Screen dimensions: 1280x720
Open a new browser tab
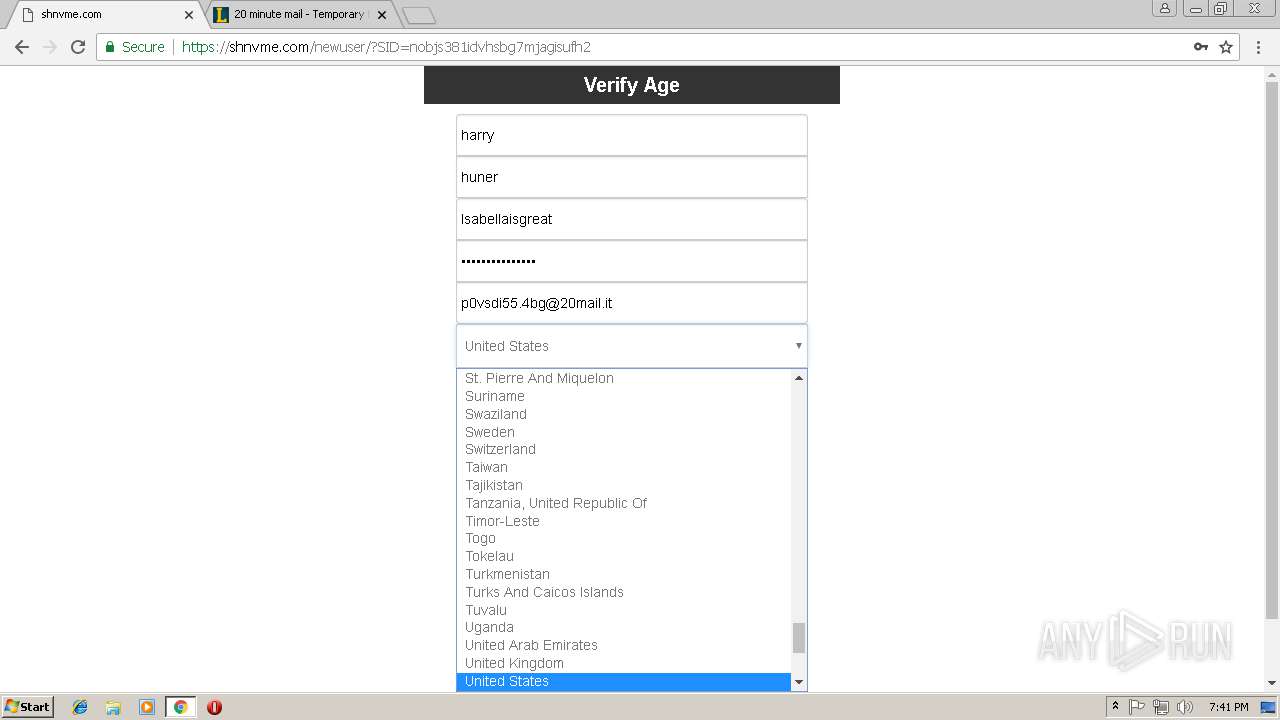click(x=418, y=15)
